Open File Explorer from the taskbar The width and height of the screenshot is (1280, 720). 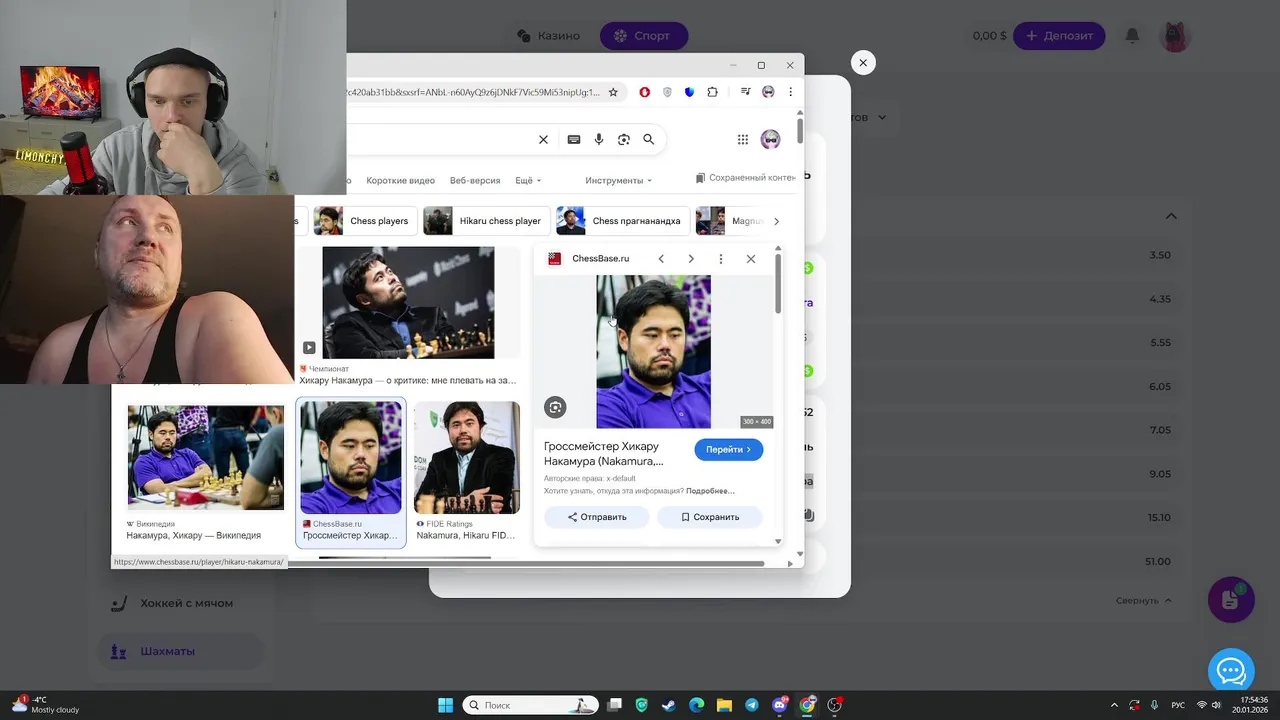pyautogui.click(x=724, y=705)
